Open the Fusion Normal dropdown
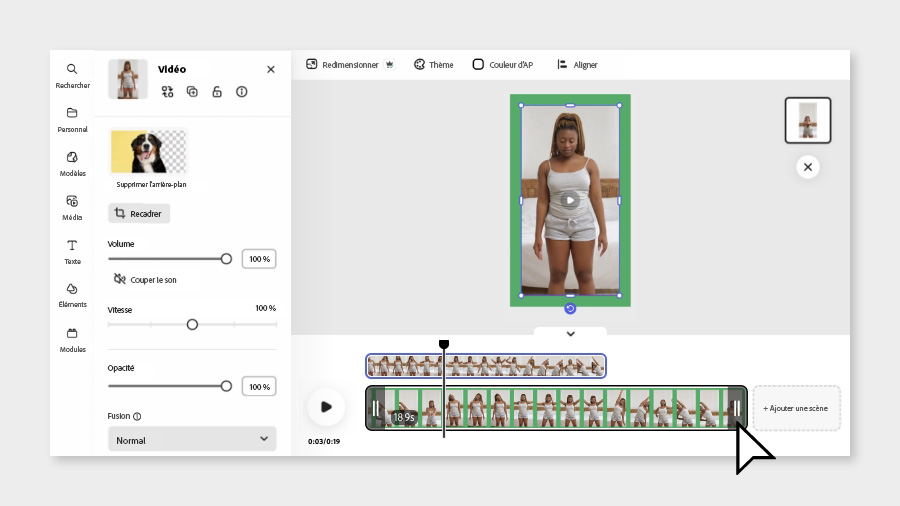The width and height of the screenshot is (900, 506). point(192,439)
